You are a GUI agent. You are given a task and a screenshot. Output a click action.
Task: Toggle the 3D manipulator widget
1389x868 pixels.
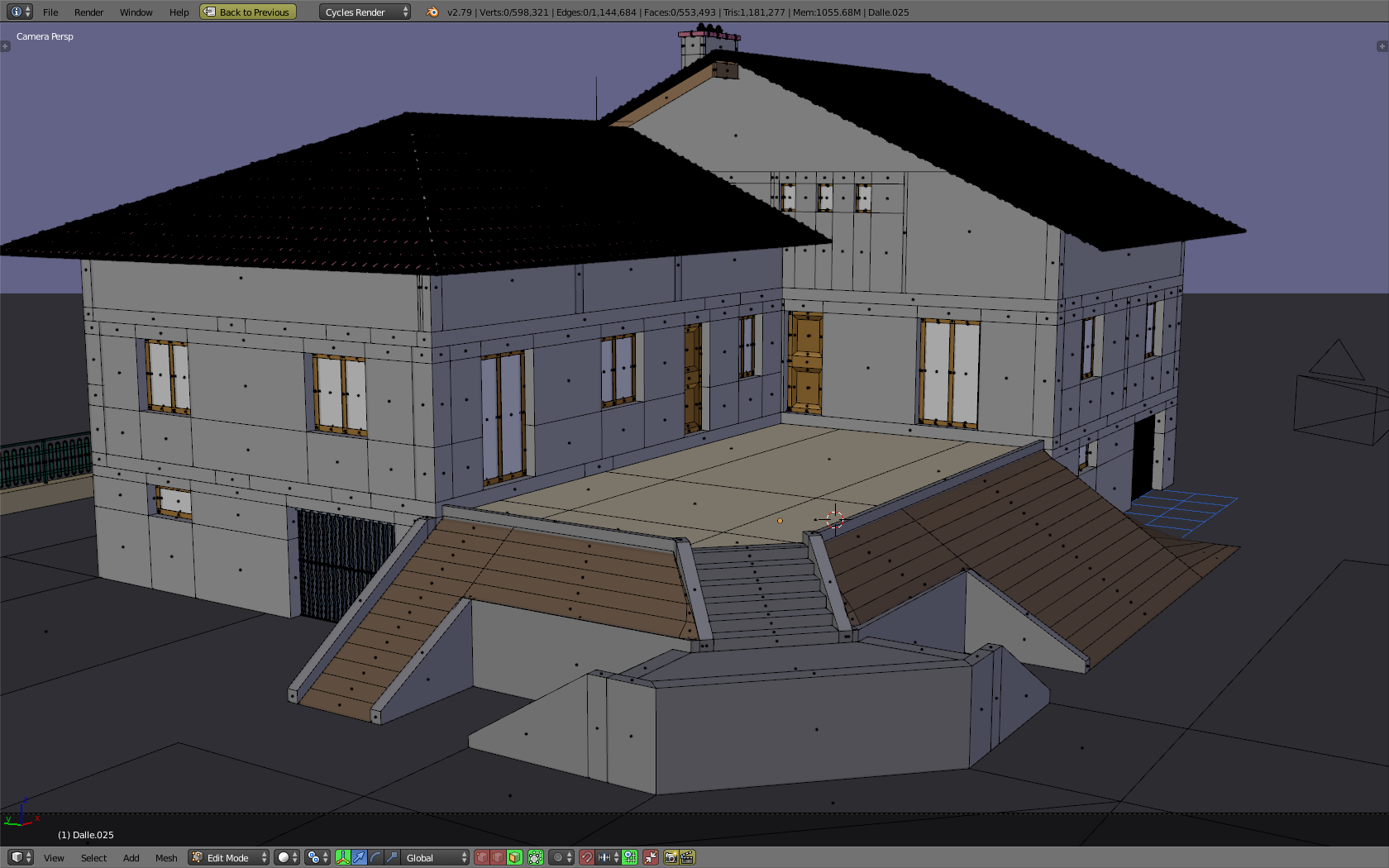pos(342,857)
